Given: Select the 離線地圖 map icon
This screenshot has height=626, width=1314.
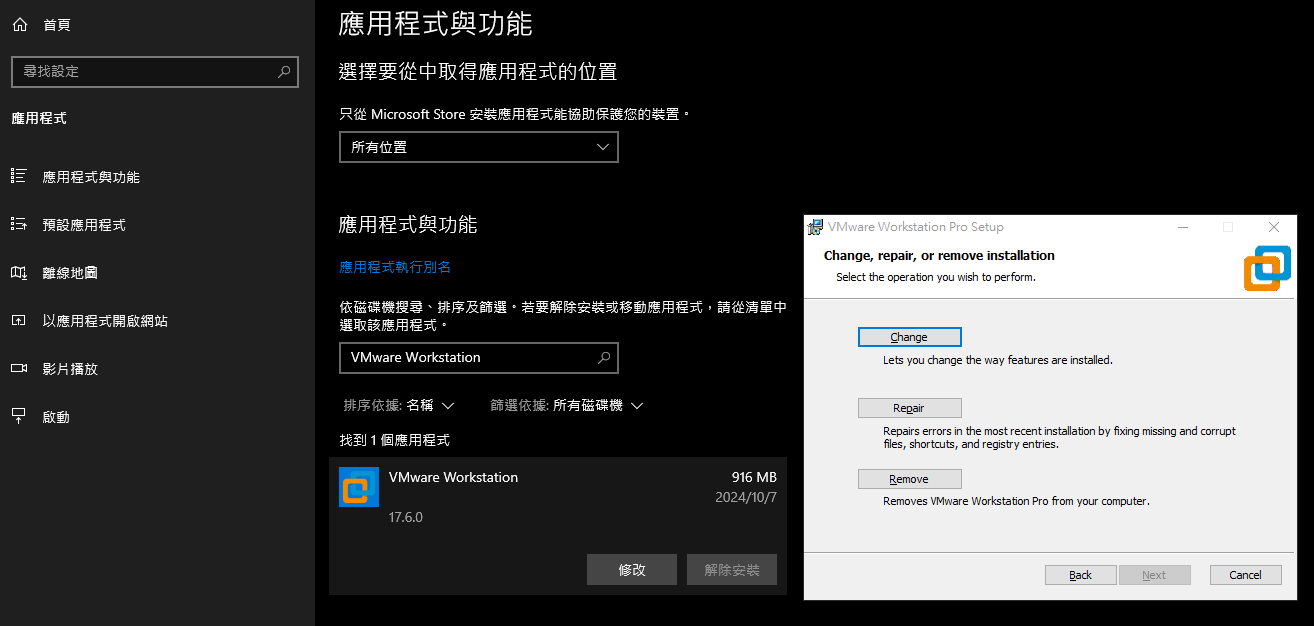Looking at the screenshot, I should [18, 273].
